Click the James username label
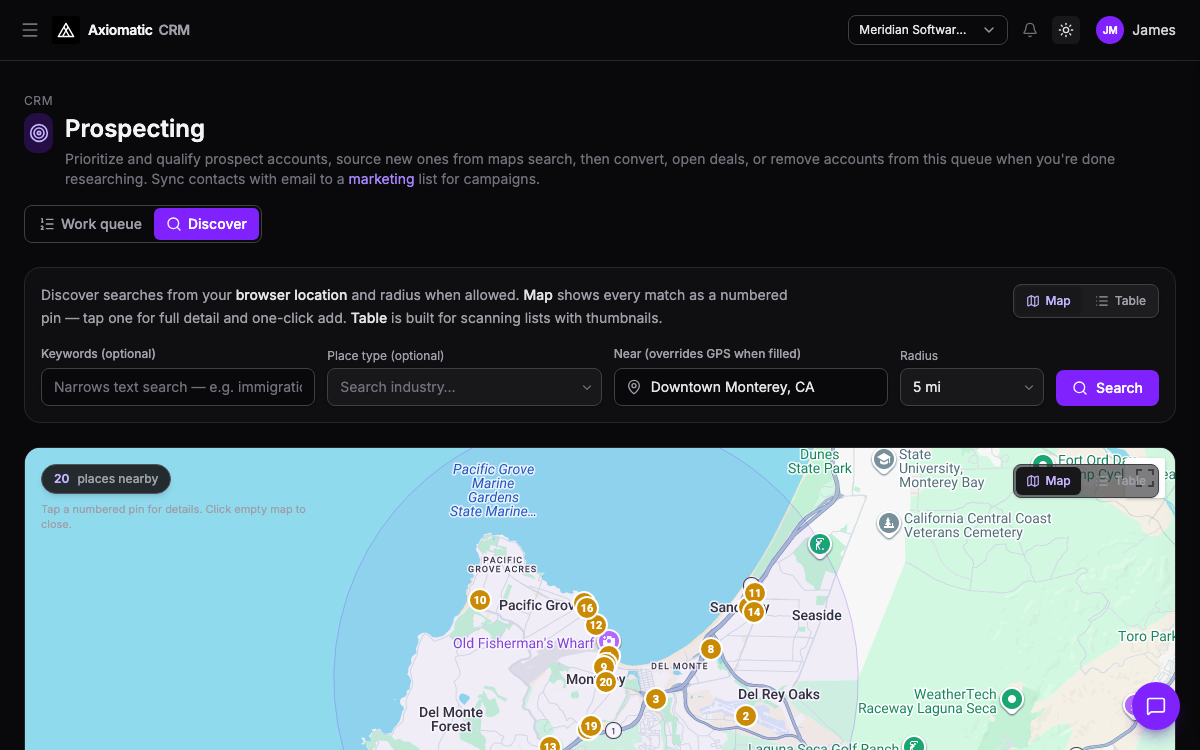Viewport: 1200px width, 750px height. coord(1154,30)
